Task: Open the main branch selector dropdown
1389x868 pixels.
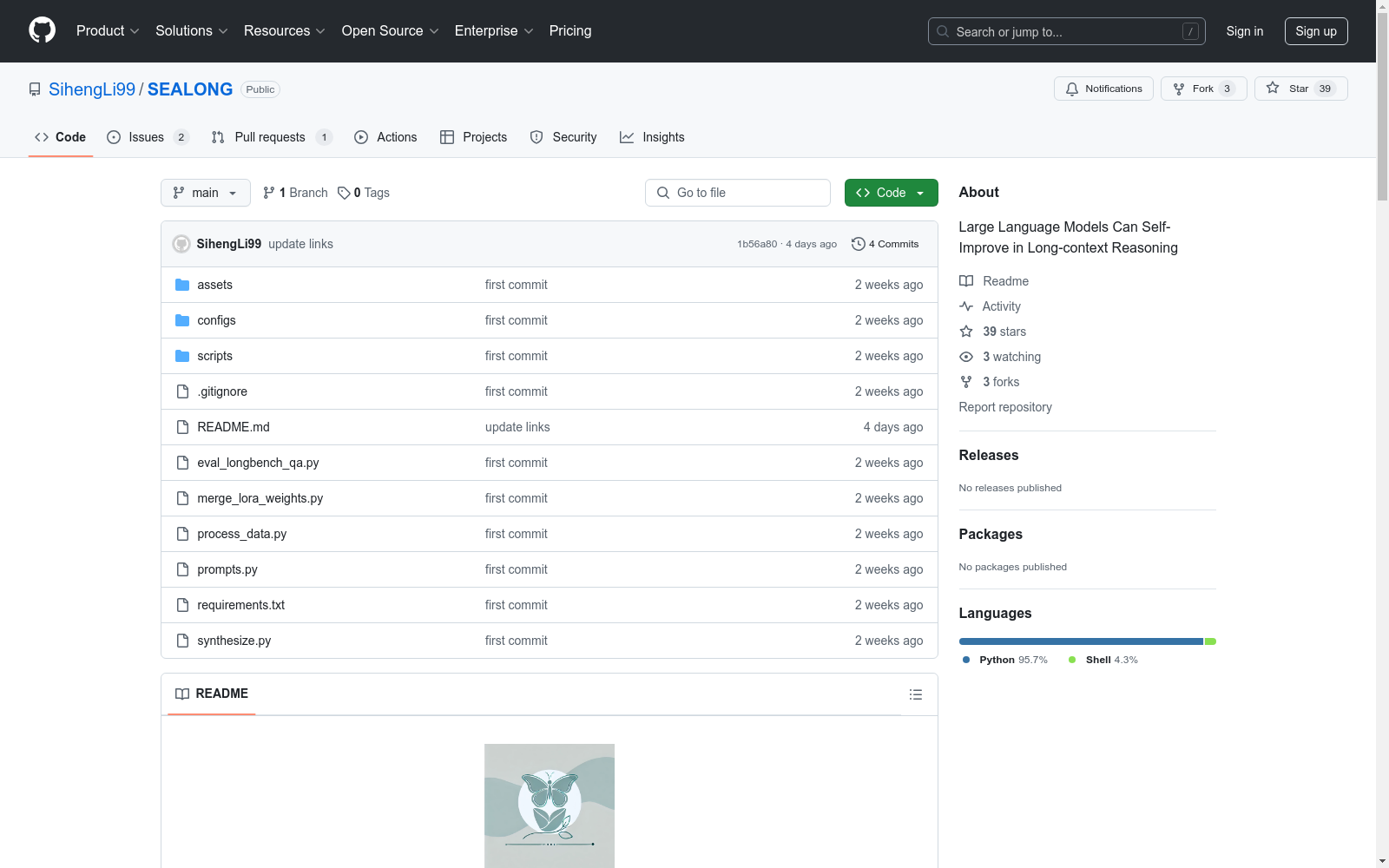Action: click(x=206, y=193)
